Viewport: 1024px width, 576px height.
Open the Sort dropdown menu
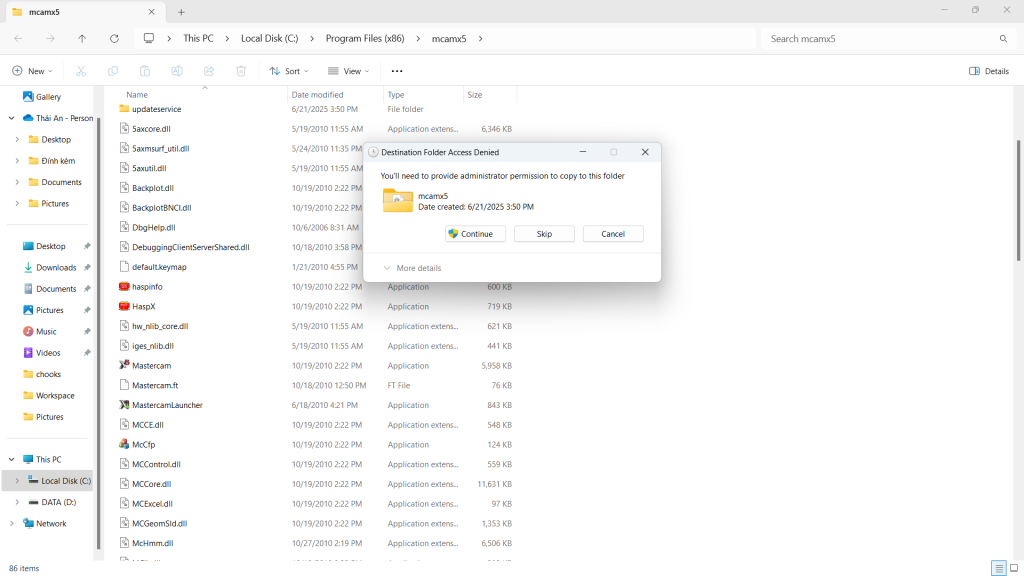click(x=289, y=71)
